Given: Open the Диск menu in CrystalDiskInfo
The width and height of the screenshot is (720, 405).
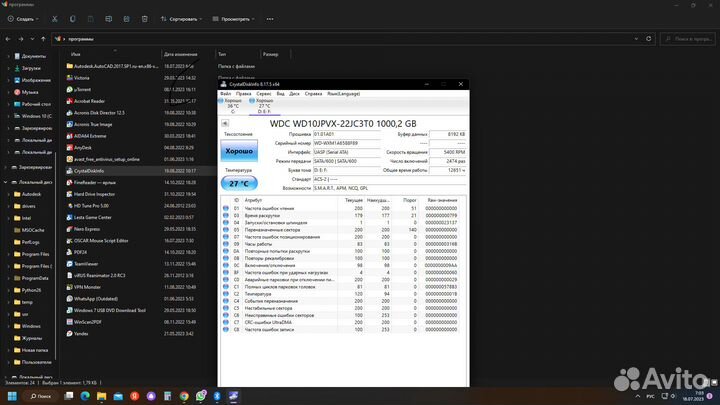Looking at the screenshot, I should 294,94.
